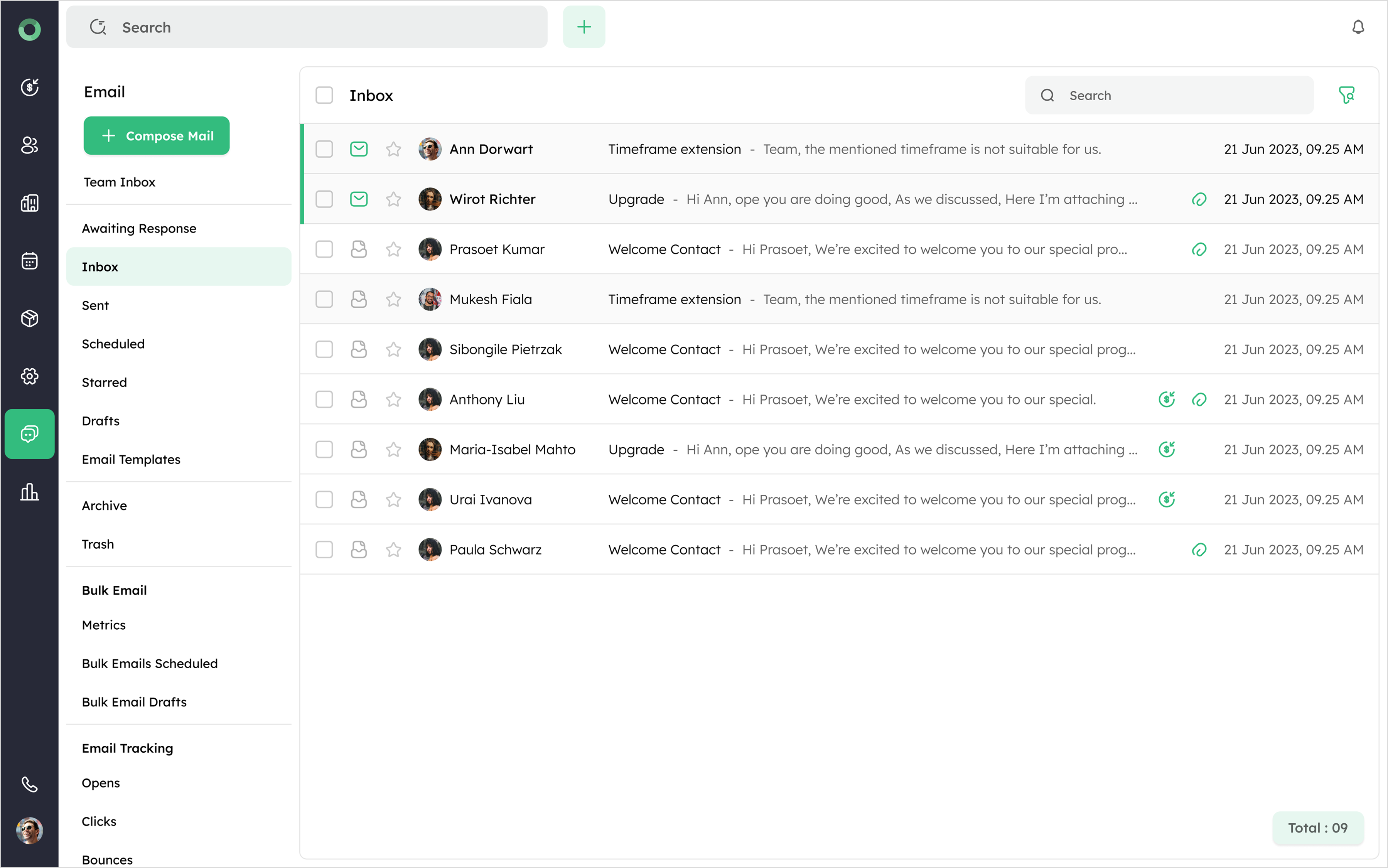
Task: Star the Ann Dorwart email
Action: [x=393, y=149]
